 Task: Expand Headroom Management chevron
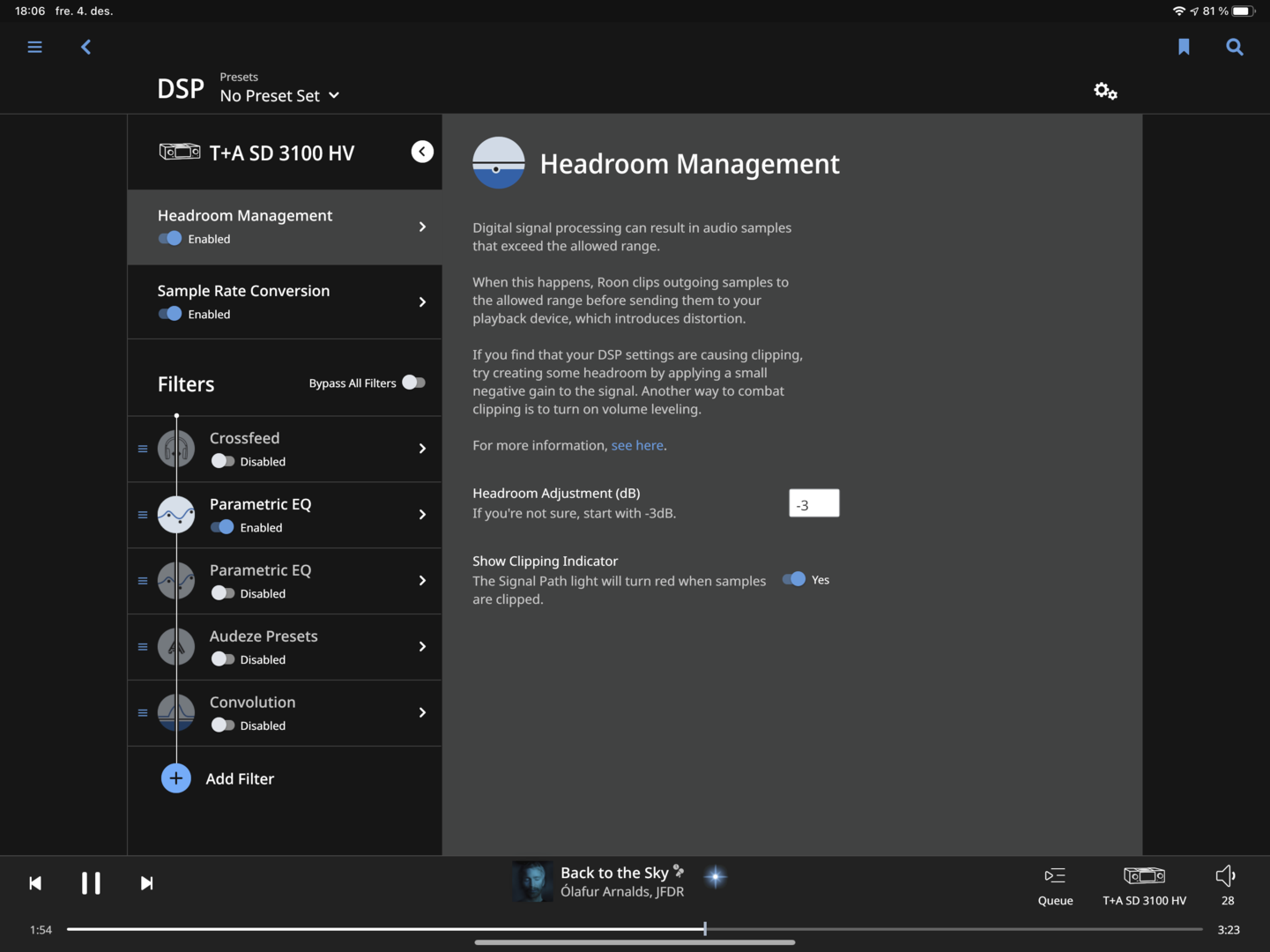point(422,227)
